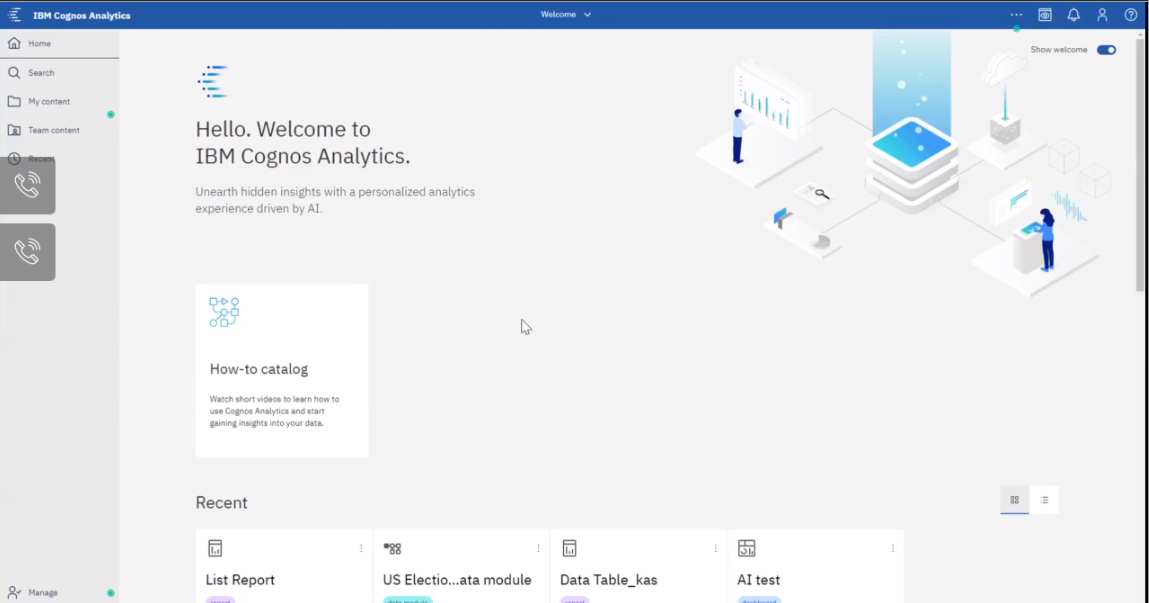Open the presentation screen icon in top bar
Image resolution: width=1149 pixels, height=603 pixels.
point(1045,15)
